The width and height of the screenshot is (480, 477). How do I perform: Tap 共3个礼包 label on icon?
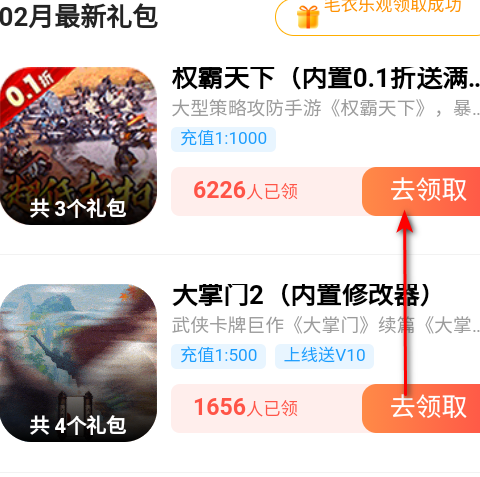pos(78,209)
